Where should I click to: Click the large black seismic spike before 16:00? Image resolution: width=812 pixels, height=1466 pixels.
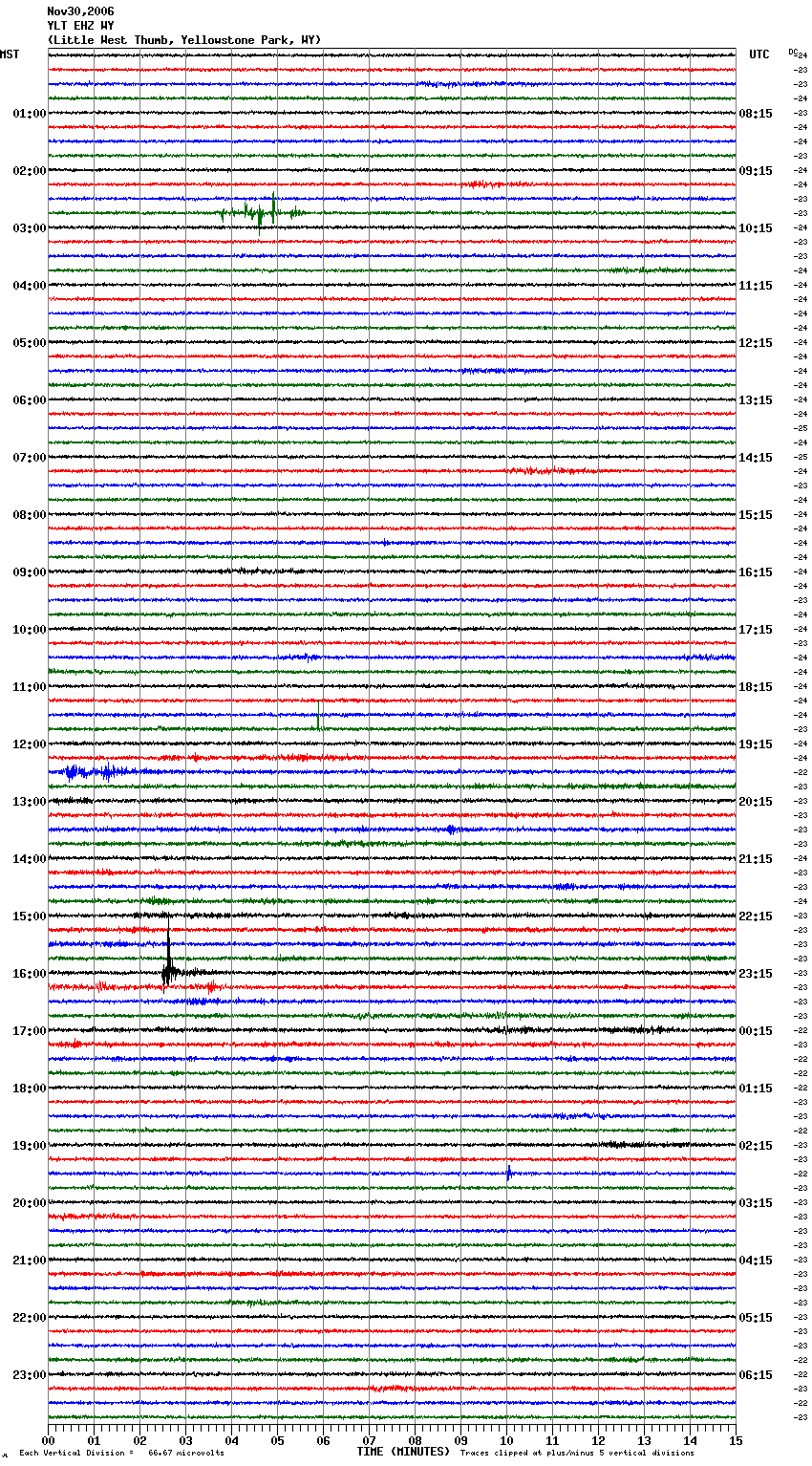(169, 952)
